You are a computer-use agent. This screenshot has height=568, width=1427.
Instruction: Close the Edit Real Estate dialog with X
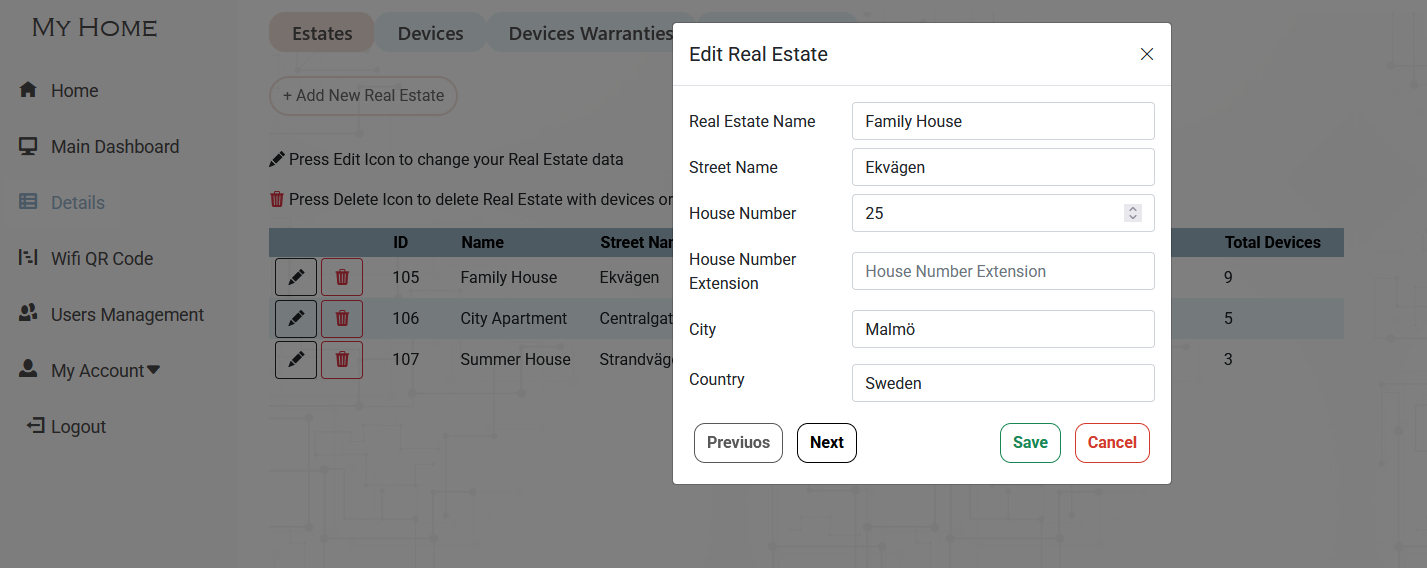[1147, 54]
